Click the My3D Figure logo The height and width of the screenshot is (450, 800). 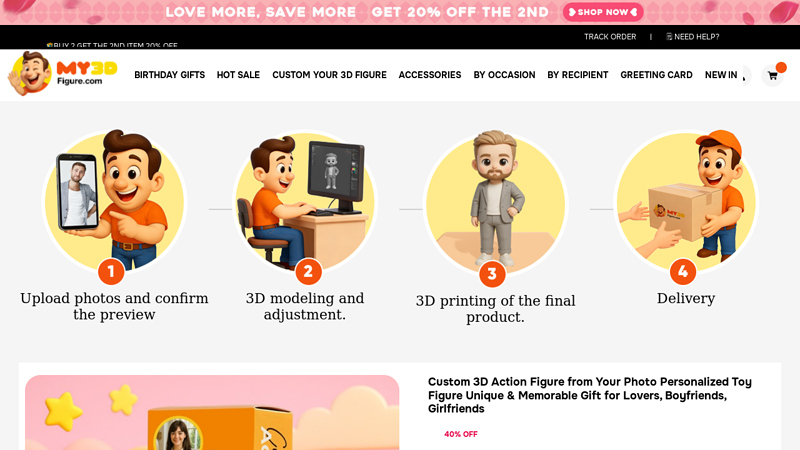(62, 73)
